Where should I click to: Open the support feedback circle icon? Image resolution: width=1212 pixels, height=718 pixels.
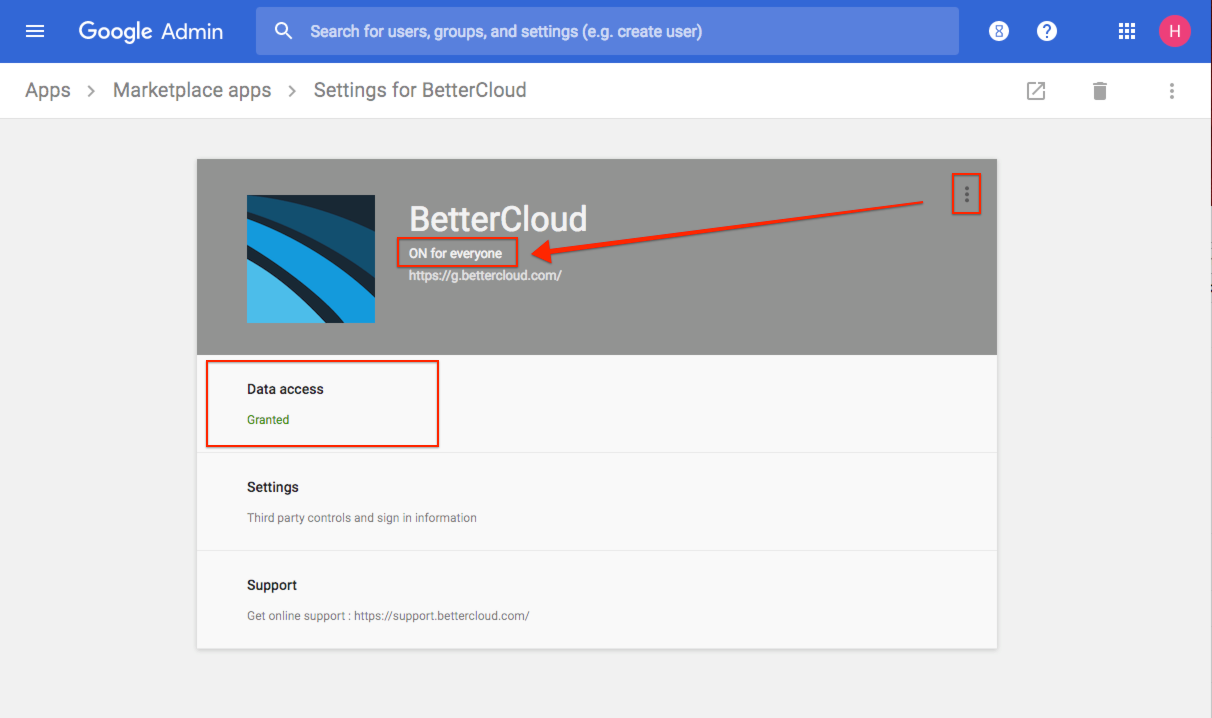(998, 30)
